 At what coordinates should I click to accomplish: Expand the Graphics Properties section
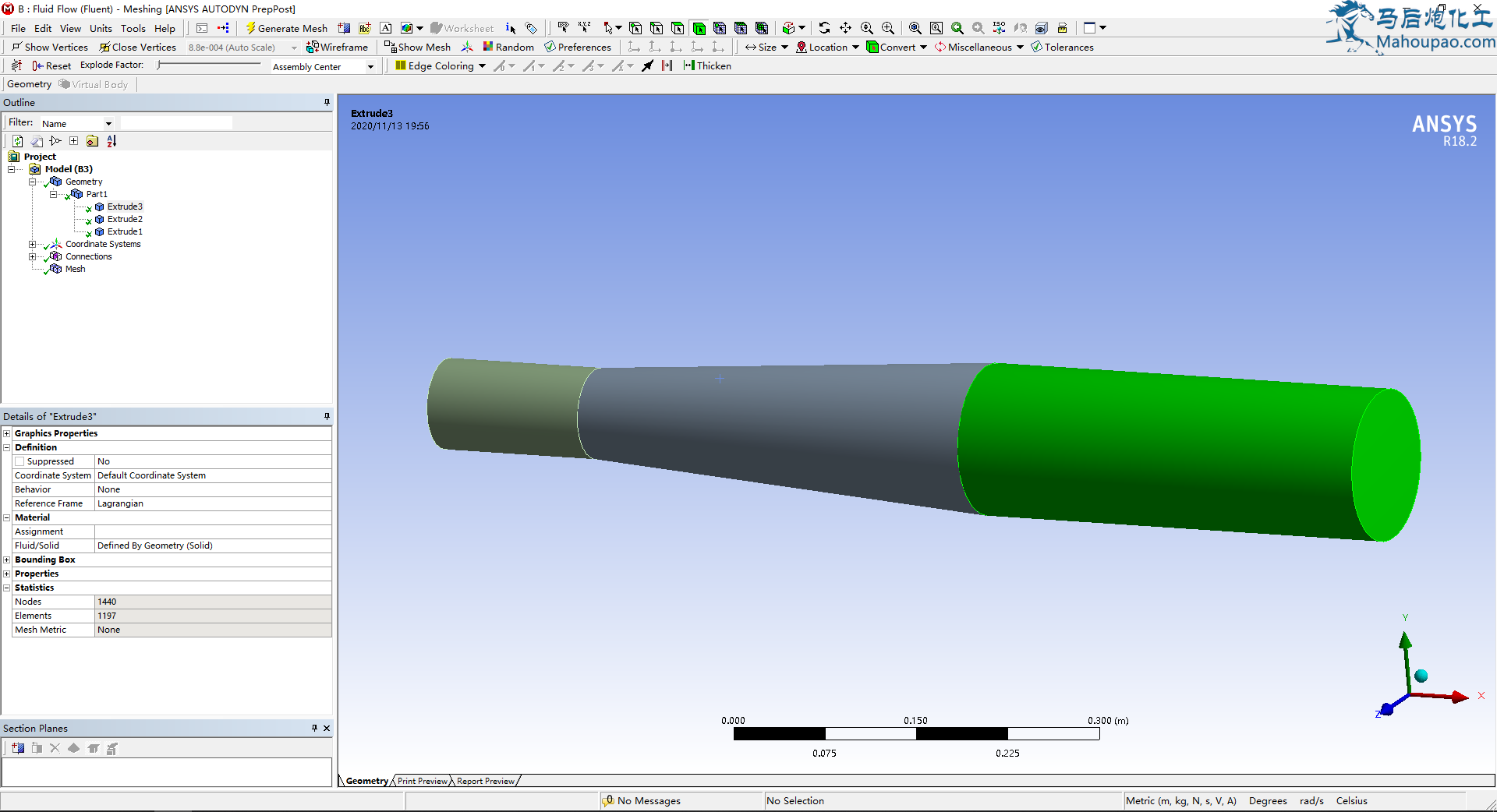7,433
